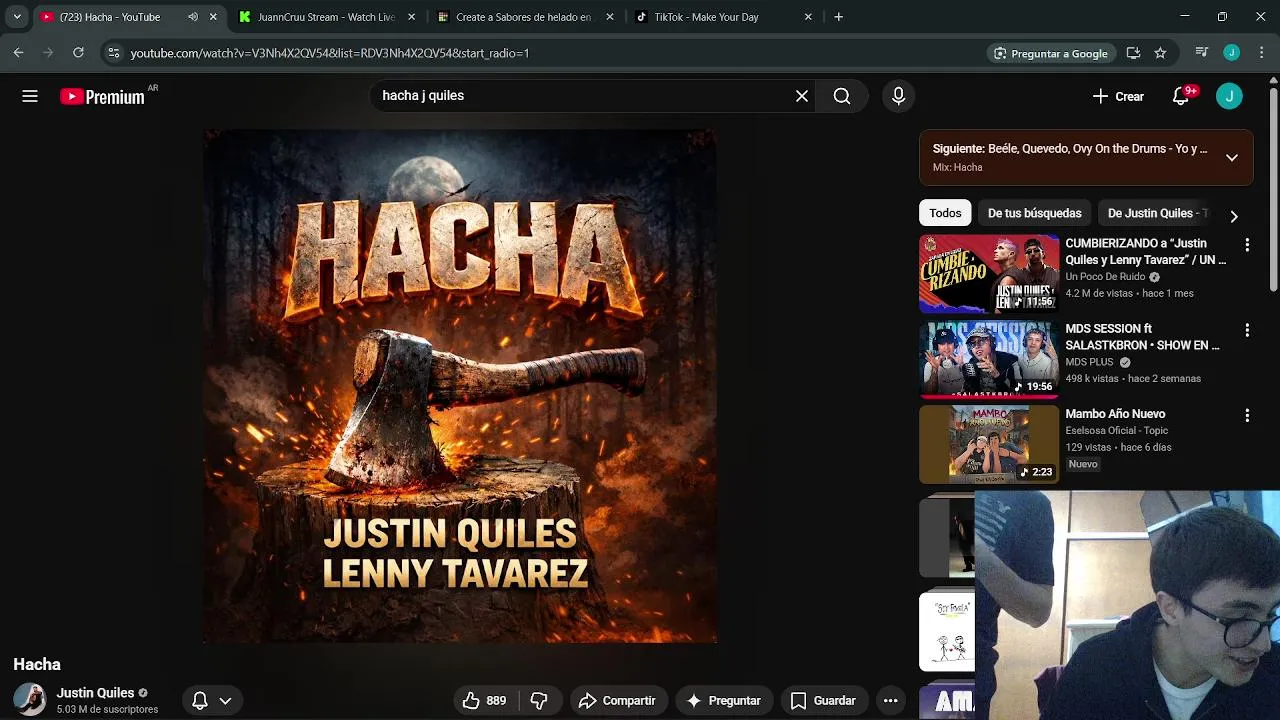This screenshot has width=1280, height=720.
Task: Open the Mambo Año Nuevo title
Action: 1115,414
